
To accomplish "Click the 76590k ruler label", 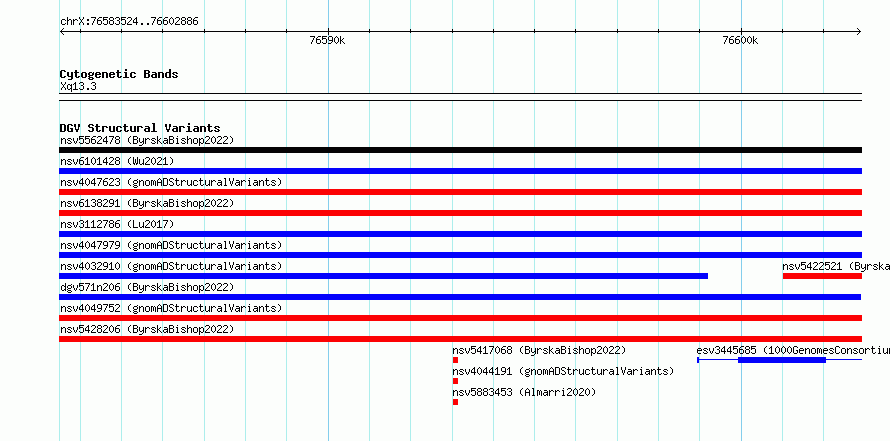I will (327, 40).
